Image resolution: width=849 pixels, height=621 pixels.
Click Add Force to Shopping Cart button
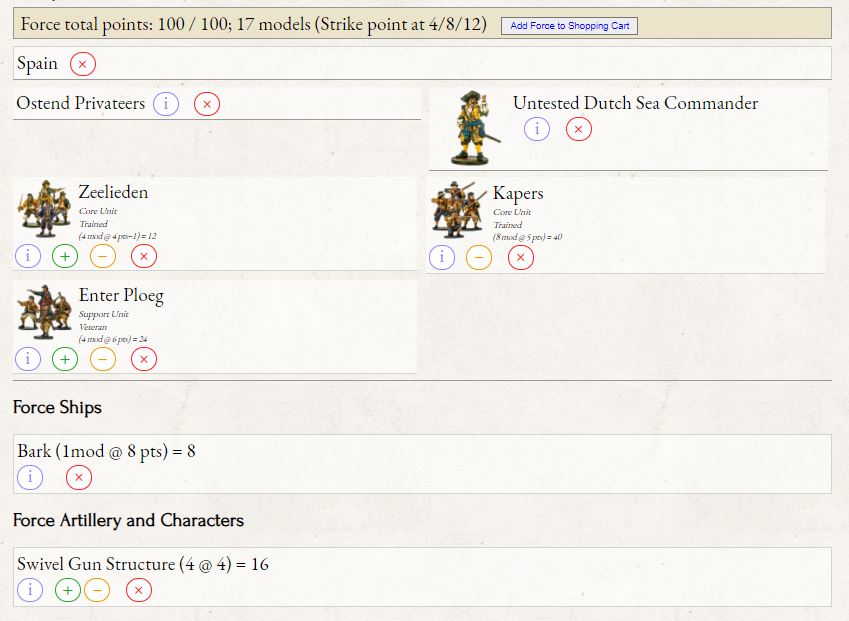[x=569, y=26]
